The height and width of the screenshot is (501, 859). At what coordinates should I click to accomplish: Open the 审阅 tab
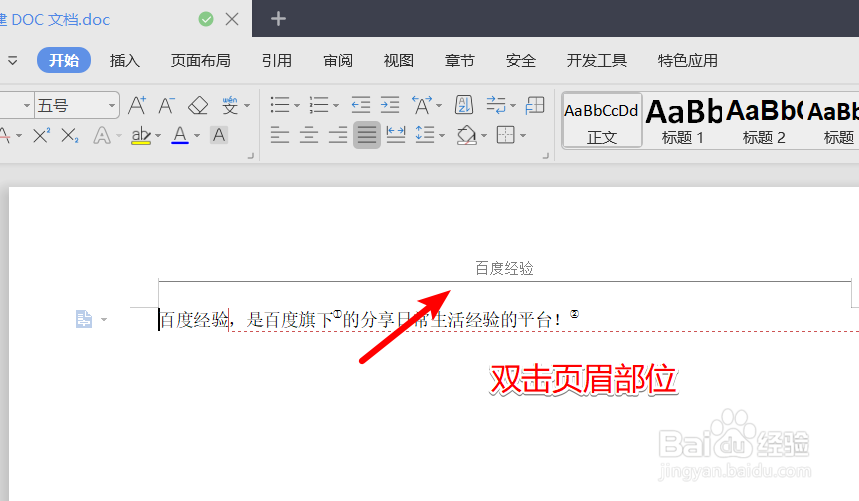click(x=338, y=60)
